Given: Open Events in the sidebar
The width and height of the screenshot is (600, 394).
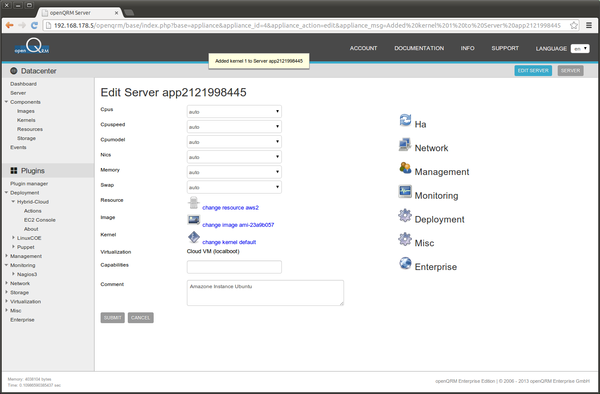Looking at the screenshot, I should 18,147.
